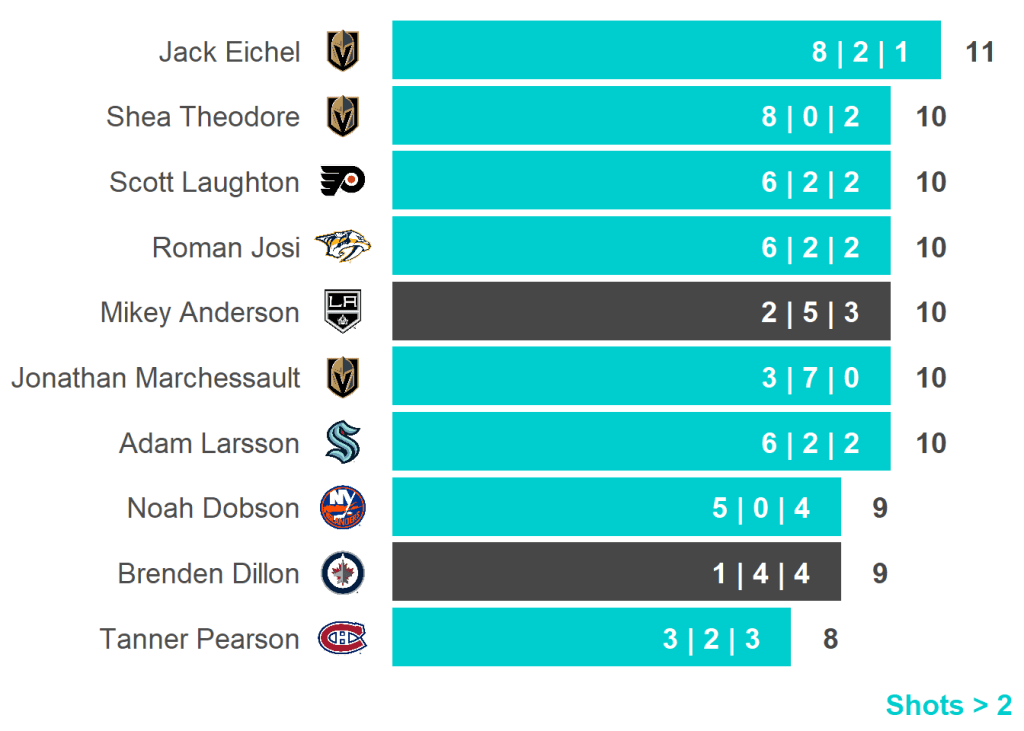Click the Nashville Predators logo beside Roman Josi
This screenshot has height=731, width=1024.
point(343,247)
